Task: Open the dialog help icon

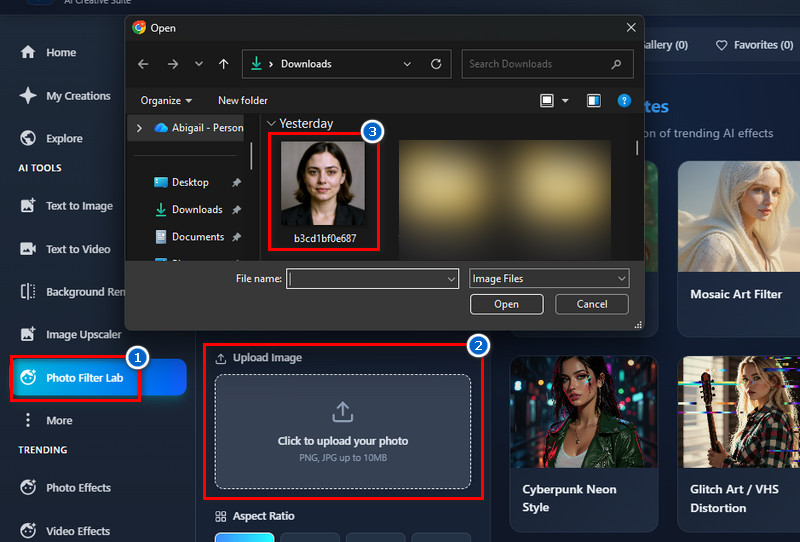Action: pyautogui.click(x=624, y=101)
